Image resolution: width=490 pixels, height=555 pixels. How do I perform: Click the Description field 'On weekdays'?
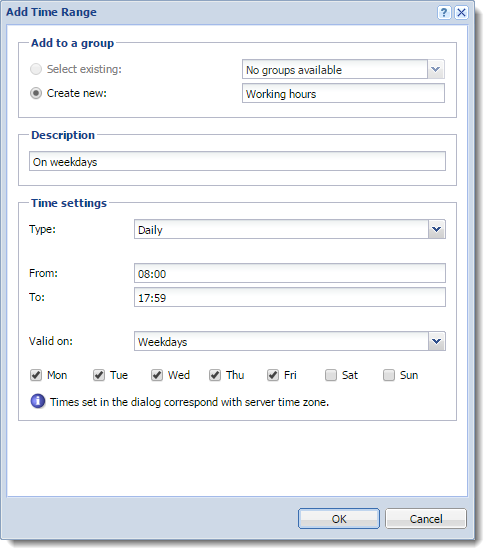tap(237, 161)
